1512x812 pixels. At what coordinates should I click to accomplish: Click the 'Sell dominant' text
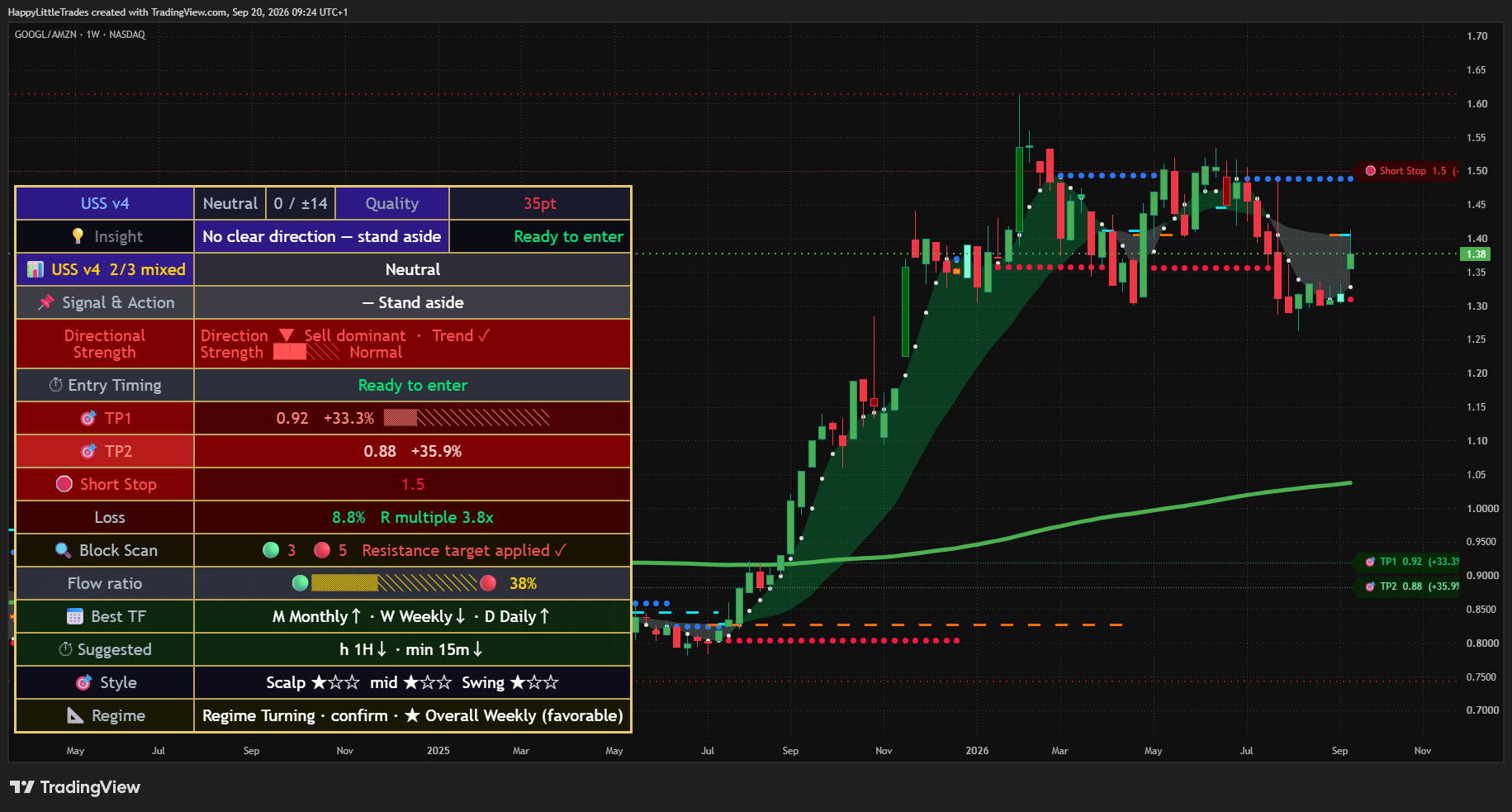pos(355,335)
